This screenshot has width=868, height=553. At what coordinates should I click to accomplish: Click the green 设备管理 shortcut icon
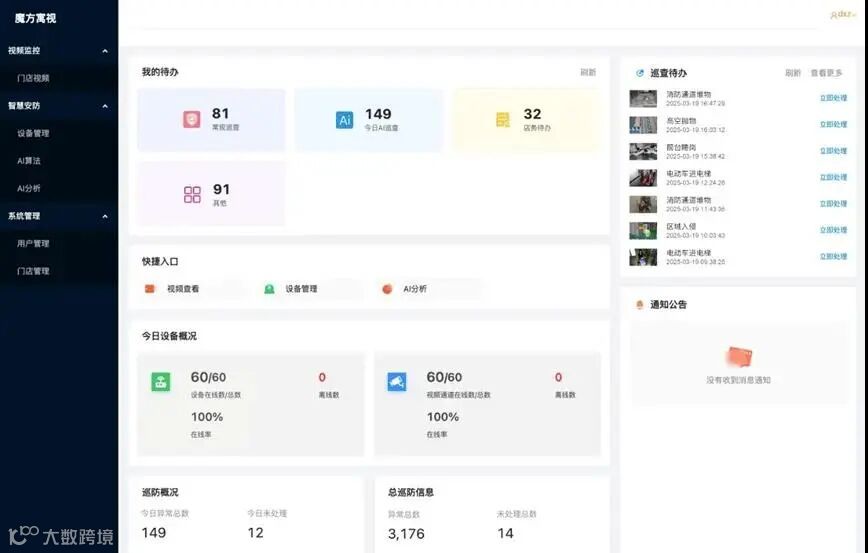click(269, 288)
